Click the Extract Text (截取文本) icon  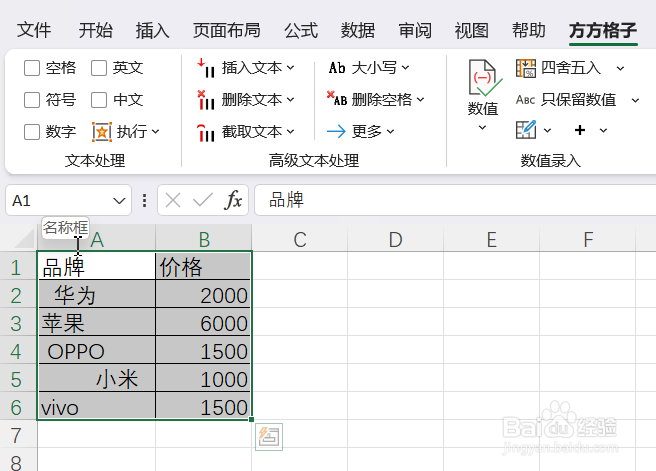click(x=206, y=132)
